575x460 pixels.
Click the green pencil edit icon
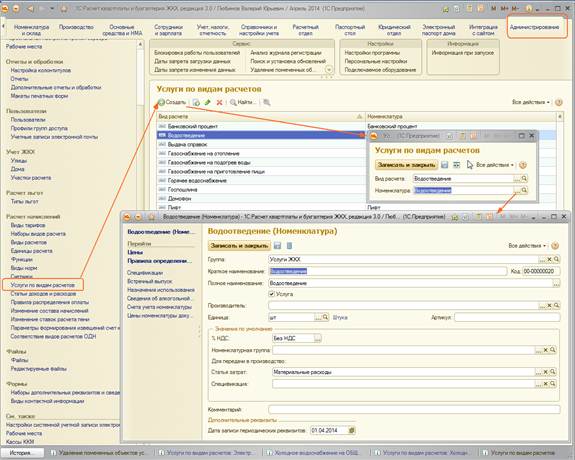pos(208,102)
